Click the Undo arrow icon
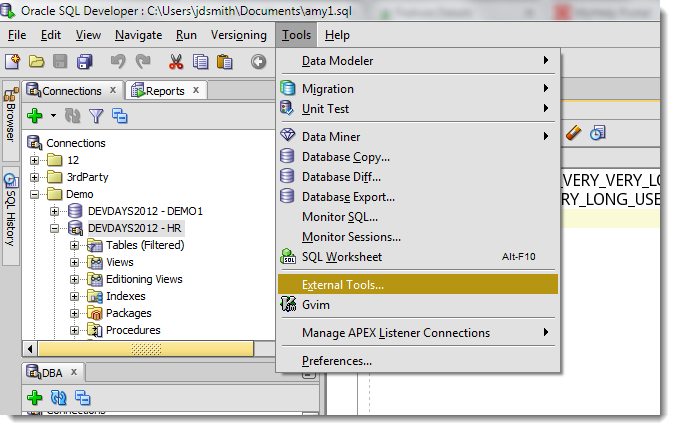 [x=118, y=62]
